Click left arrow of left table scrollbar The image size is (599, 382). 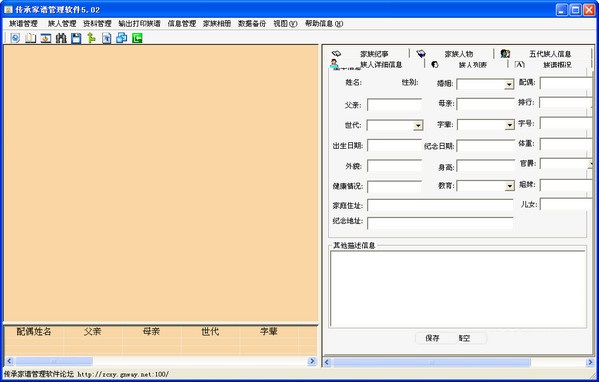(9, 361)
